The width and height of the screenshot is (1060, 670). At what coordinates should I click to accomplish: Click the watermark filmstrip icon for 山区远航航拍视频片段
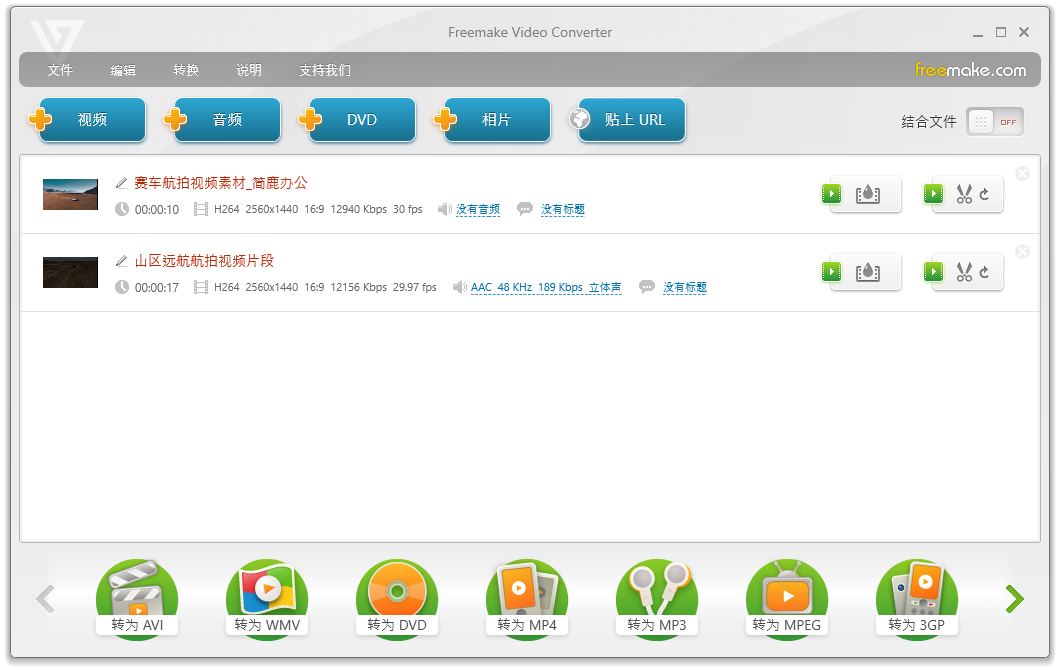[x=866, y=271]
